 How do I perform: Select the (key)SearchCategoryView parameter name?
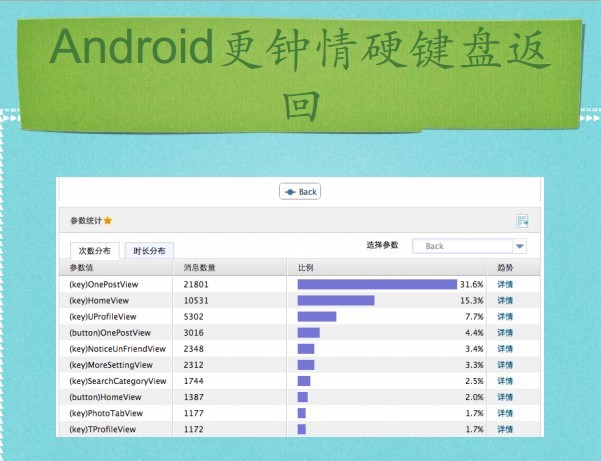[x=118, y=381]
